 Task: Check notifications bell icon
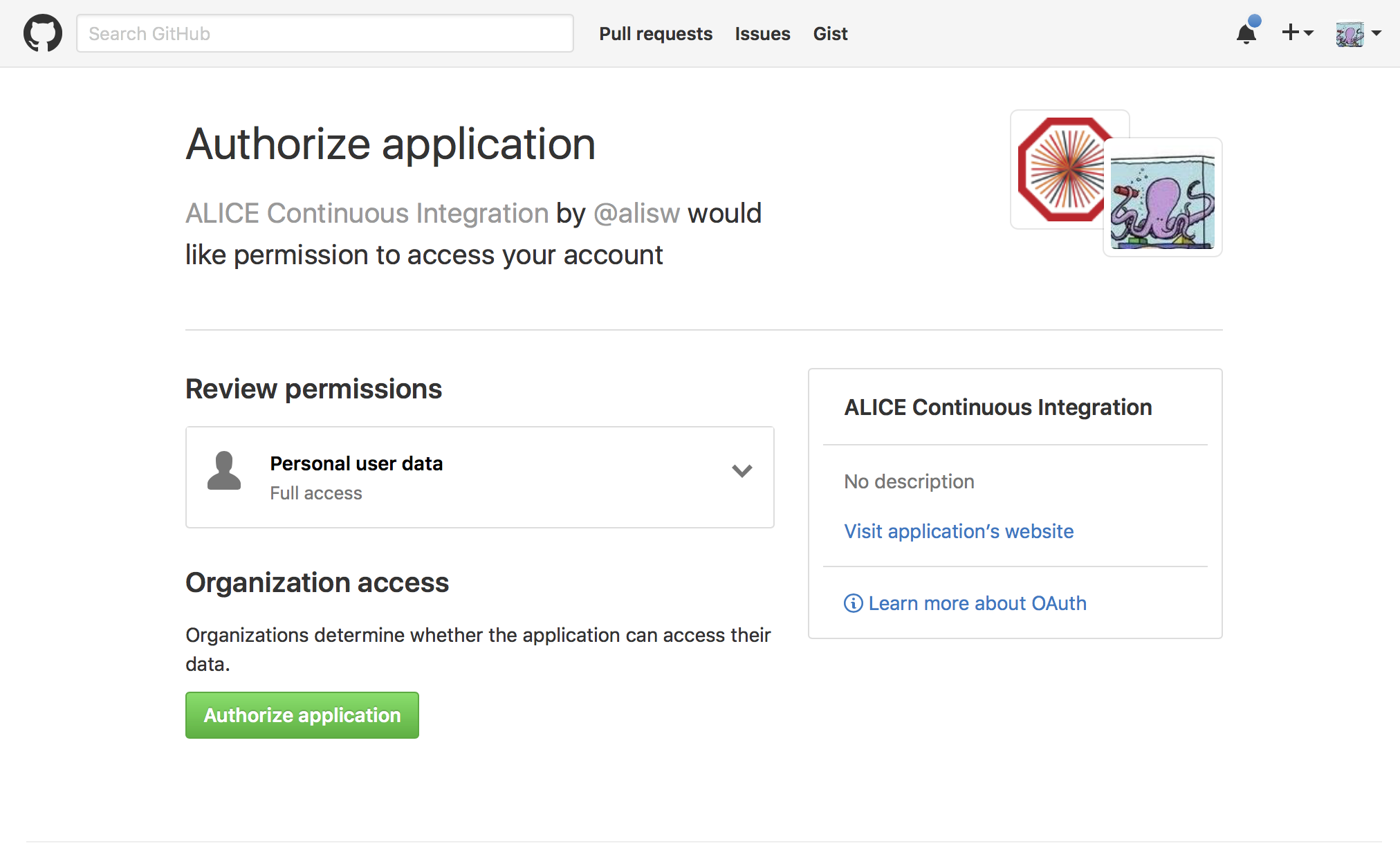[1248, 31]
